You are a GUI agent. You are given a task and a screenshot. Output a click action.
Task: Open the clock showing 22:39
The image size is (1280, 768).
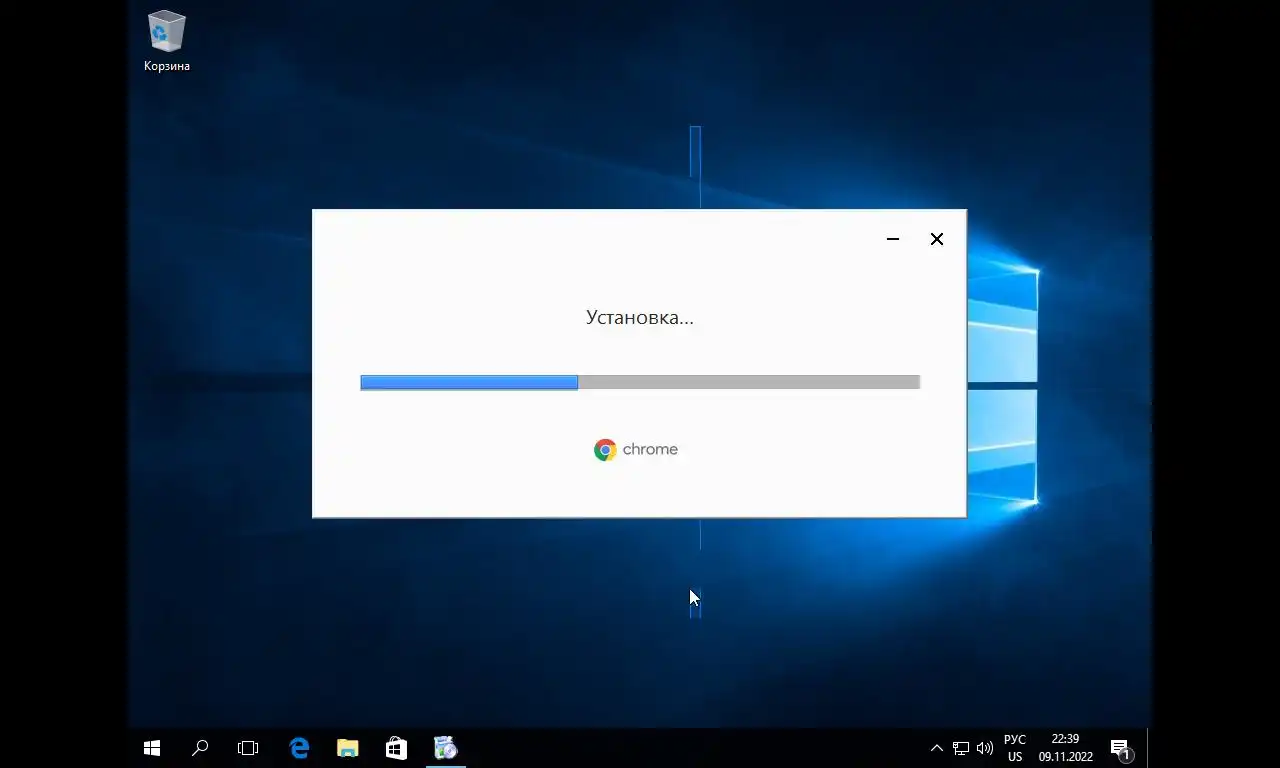click(x=1065, y=748)
